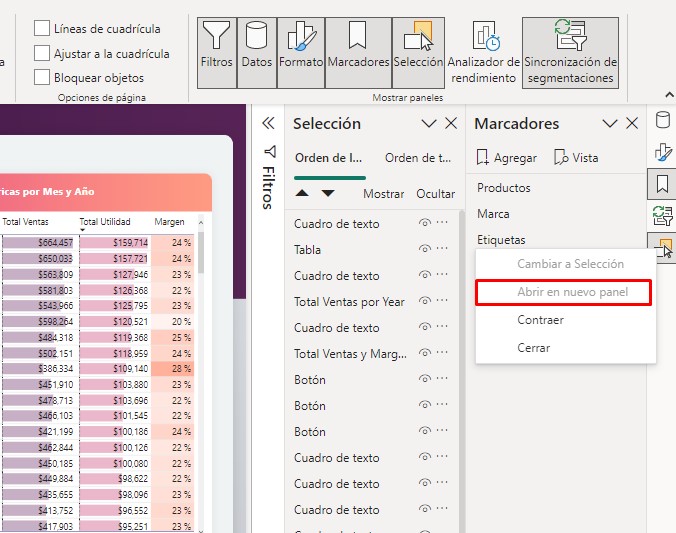Click Mostrar to show all layers
Viewport: 676px width, 533px height.
[384, 194]
